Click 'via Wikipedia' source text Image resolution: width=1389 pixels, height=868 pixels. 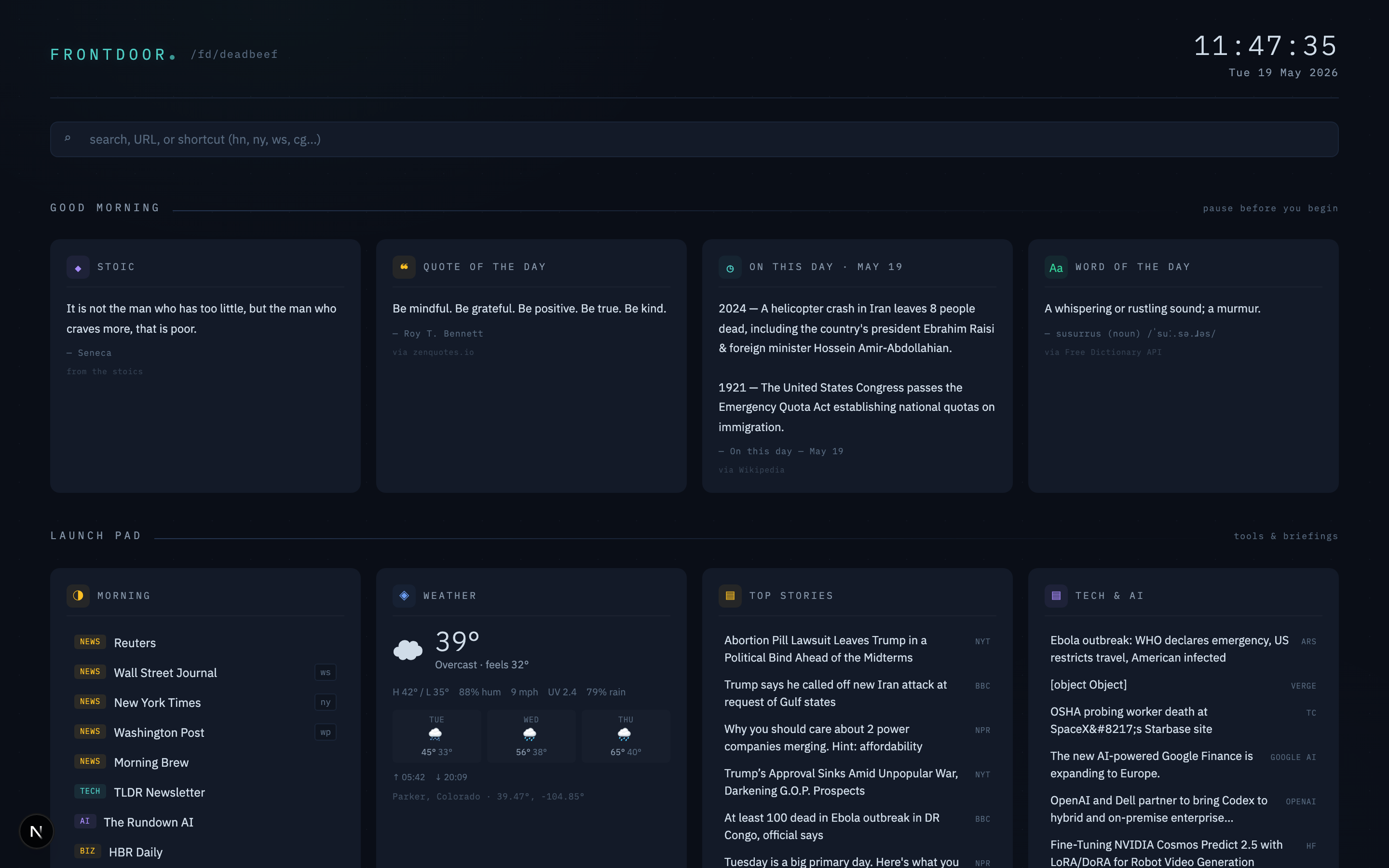click(x=751, y=470)
